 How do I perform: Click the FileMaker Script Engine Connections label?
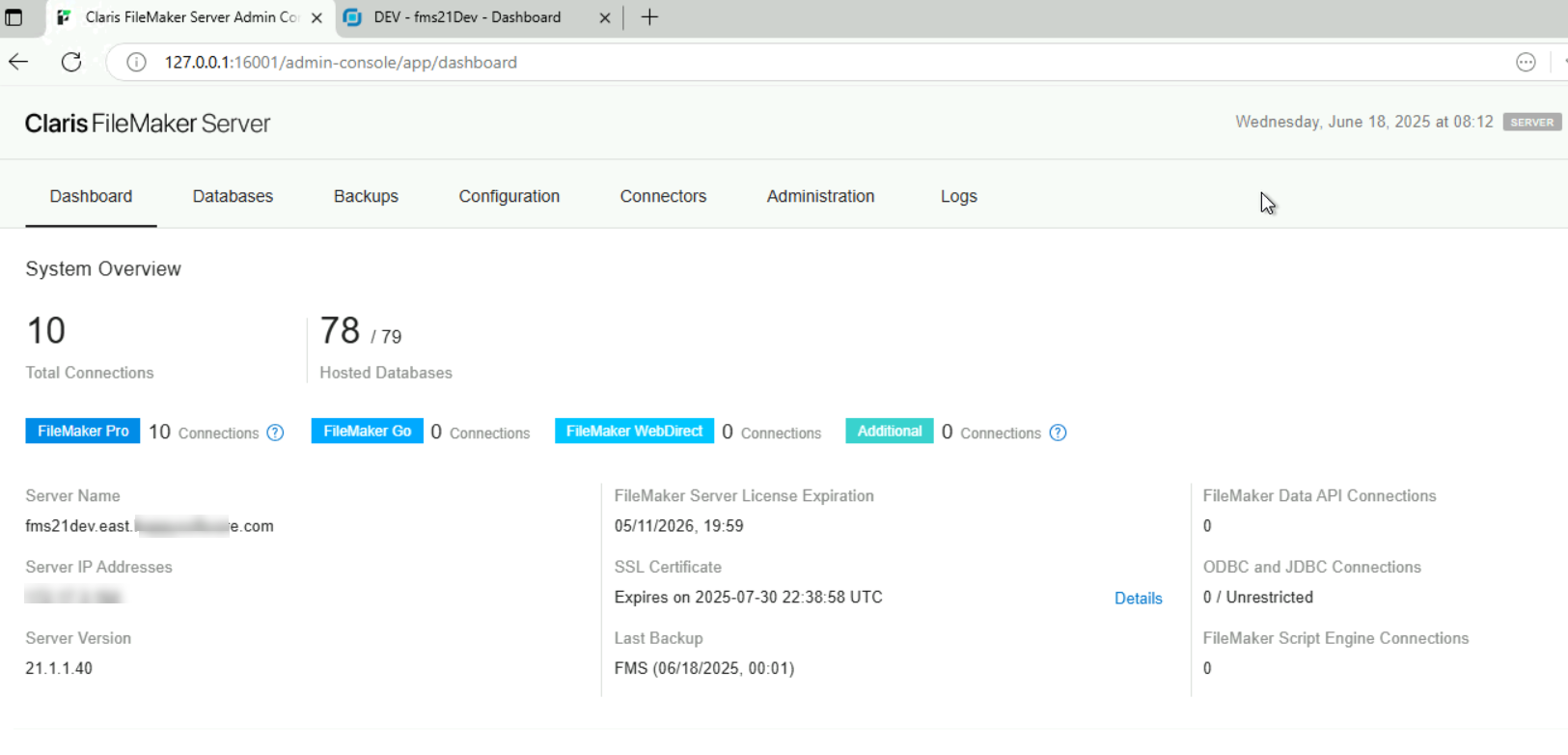click(1335, 638)
